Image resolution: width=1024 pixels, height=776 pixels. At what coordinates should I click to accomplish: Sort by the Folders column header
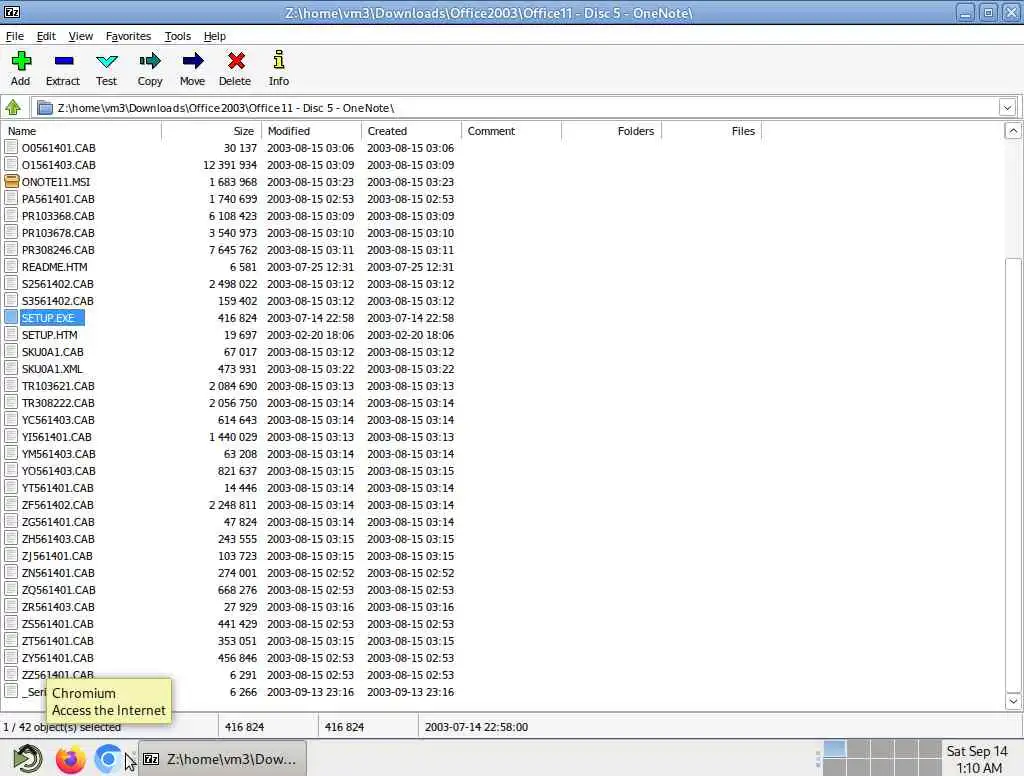(612, 131)
